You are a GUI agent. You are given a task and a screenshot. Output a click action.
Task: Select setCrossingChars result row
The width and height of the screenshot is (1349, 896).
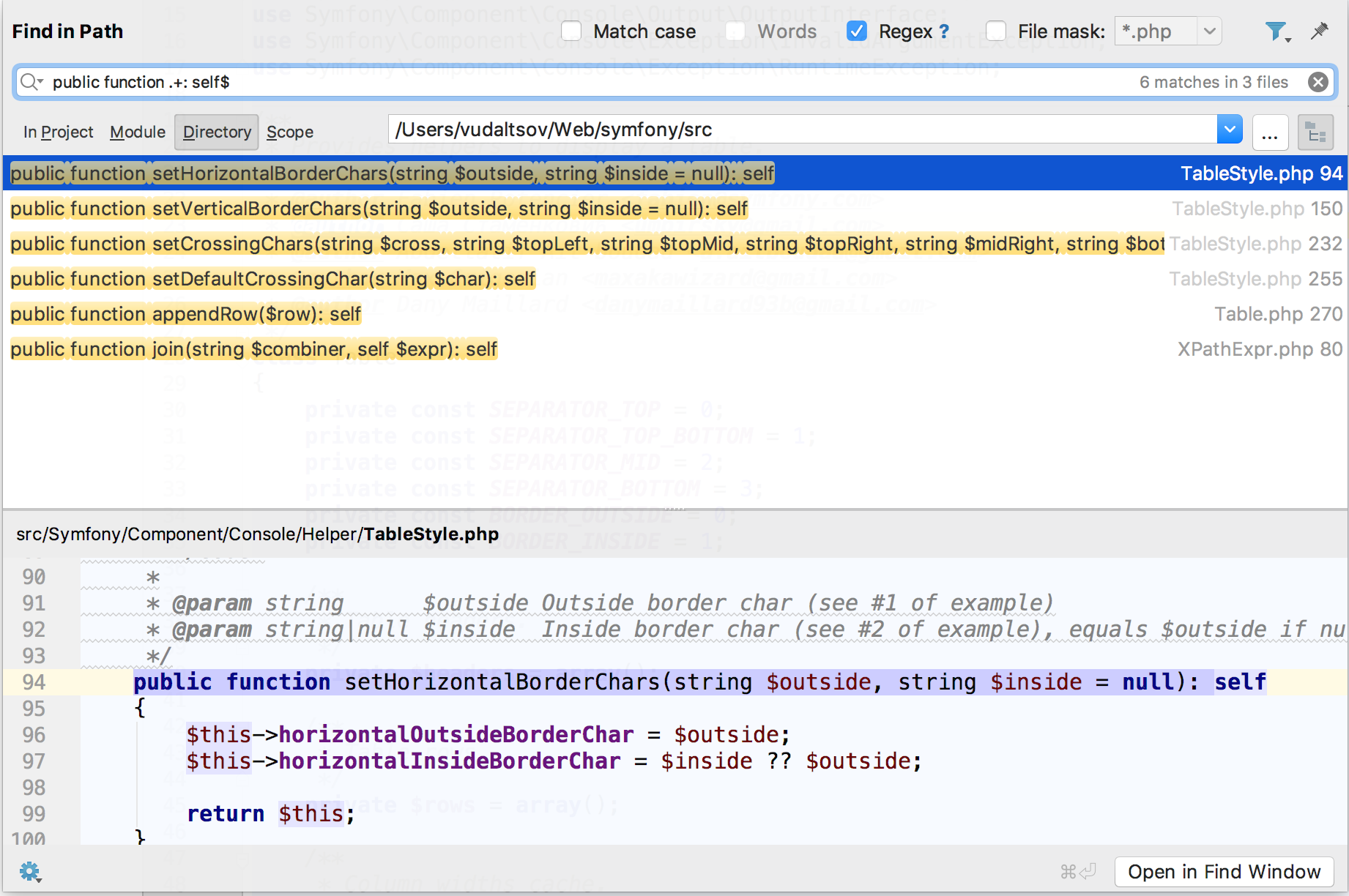pyautogui.click(x=674, y=244)
